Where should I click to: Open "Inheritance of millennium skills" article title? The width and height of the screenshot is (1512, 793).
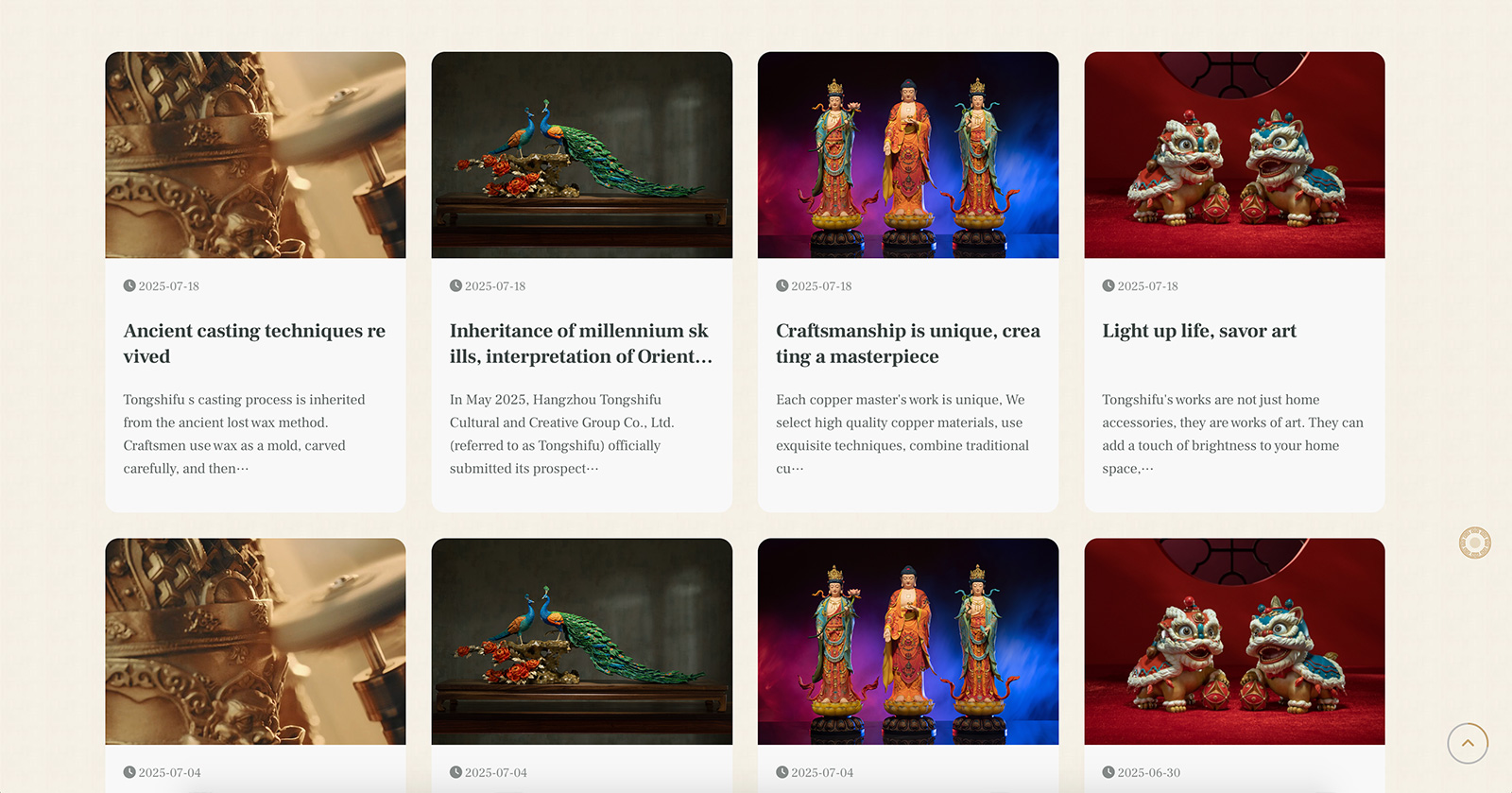click(x=581, y=343)
